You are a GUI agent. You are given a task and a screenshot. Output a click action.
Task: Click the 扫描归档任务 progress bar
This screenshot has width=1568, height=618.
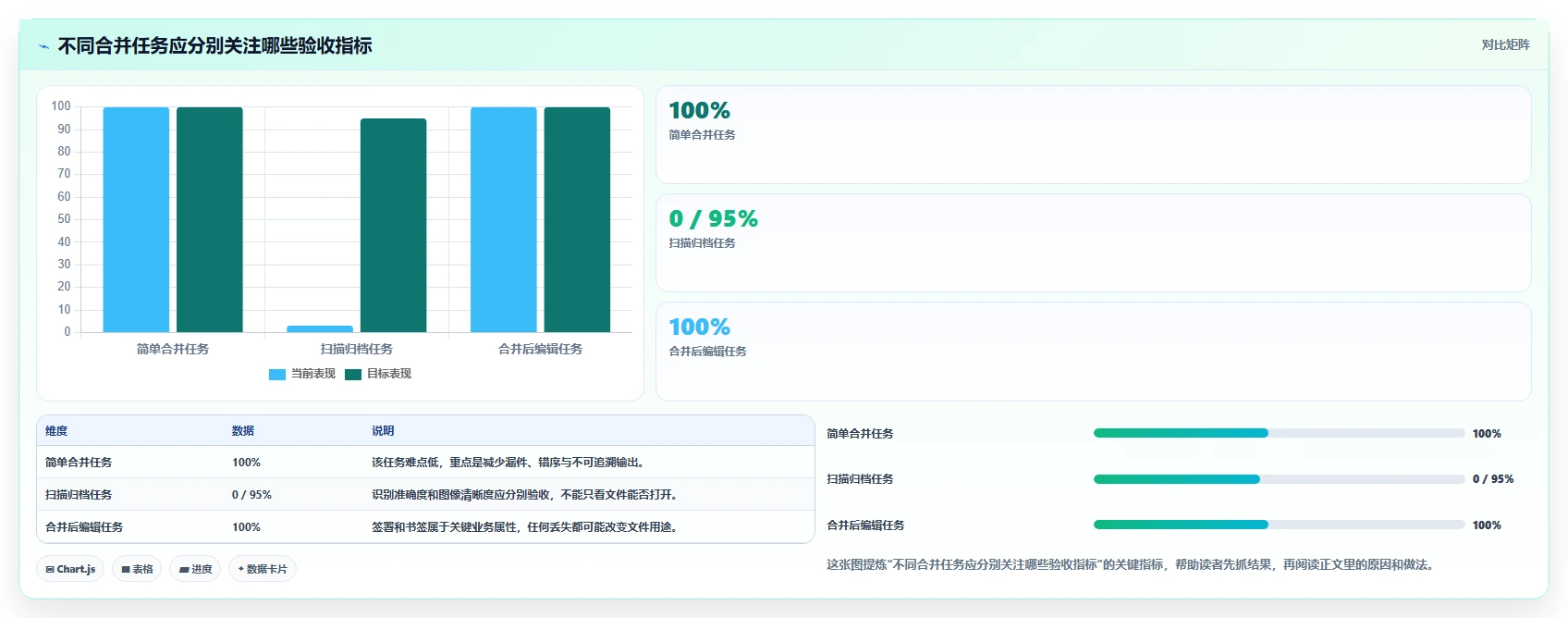(x=1279, y=479)
